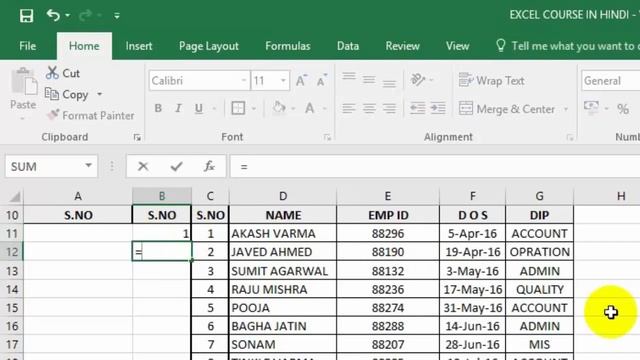Expand the Copy options arrow
The image size is (640, 360).
tap(100, 94)
